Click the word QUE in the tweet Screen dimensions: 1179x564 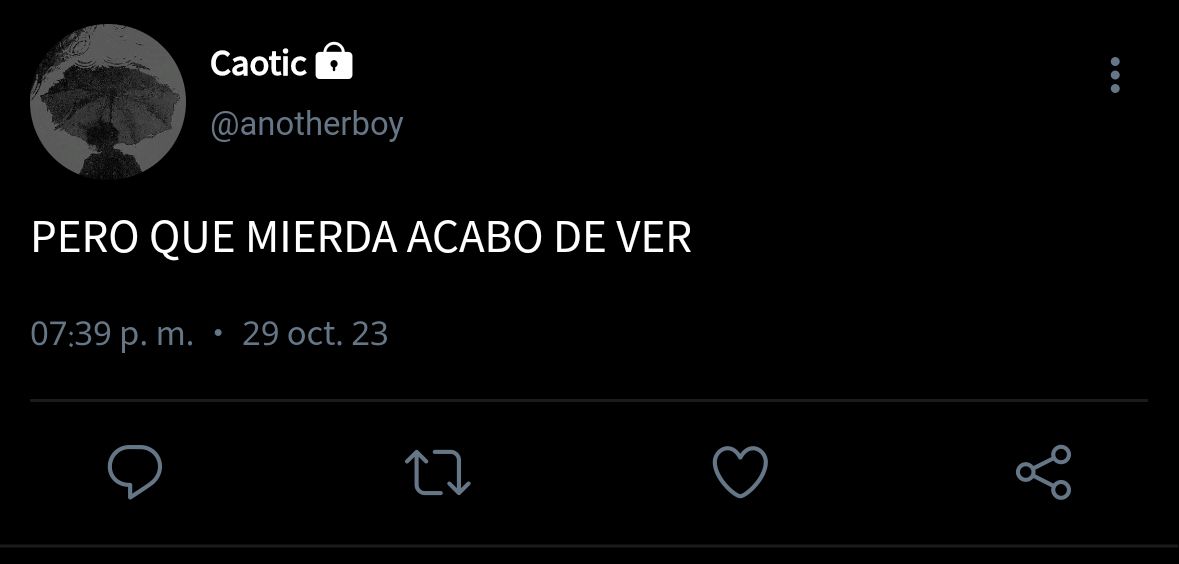point(192,239)
